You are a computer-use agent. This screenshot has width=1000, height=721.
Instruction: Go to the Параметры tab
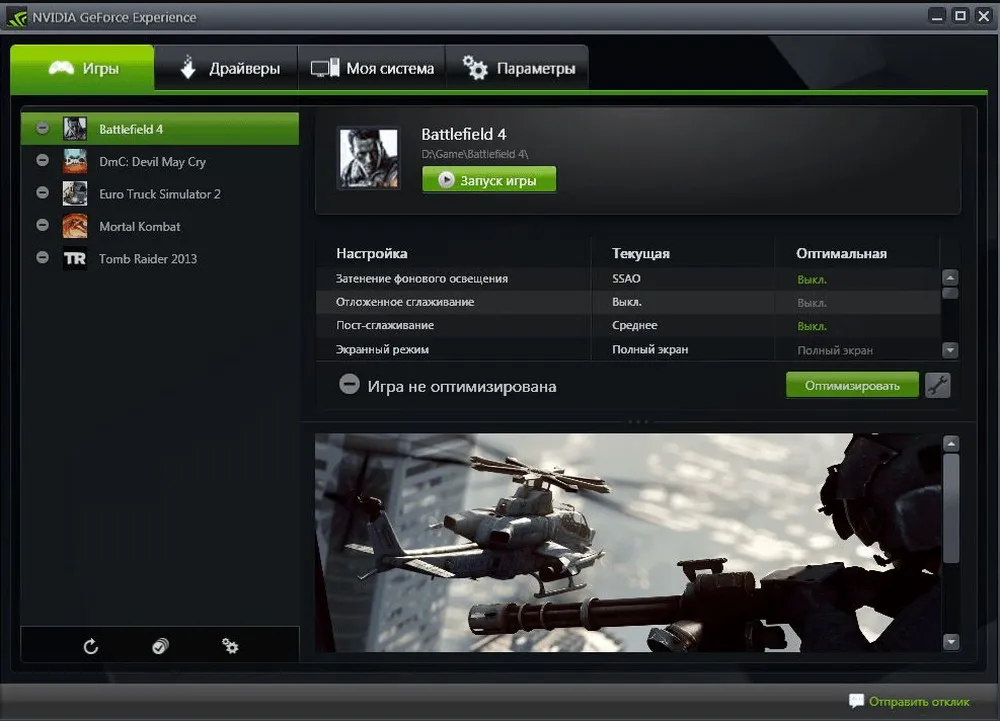click(517, 68)
